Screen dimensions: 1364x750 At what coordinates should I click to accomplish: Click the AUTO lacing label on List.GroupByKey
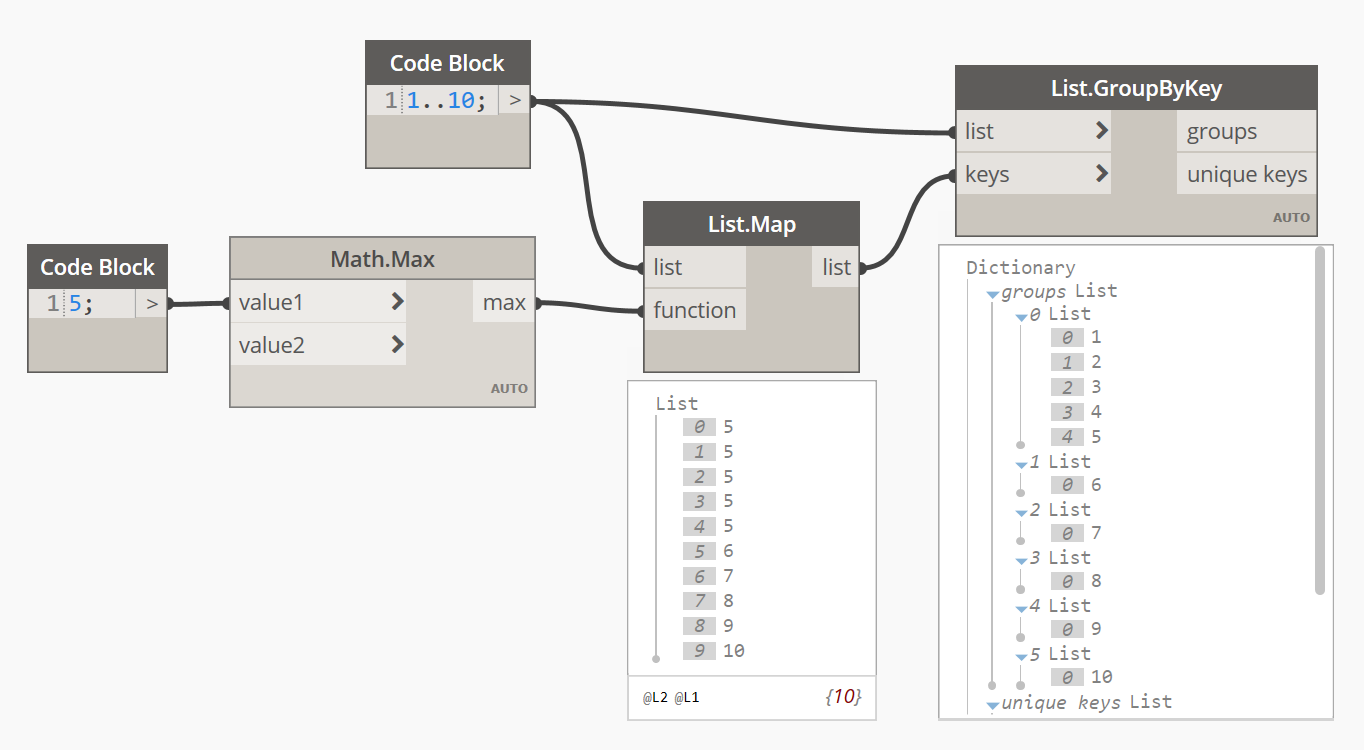pos(1291,217)
